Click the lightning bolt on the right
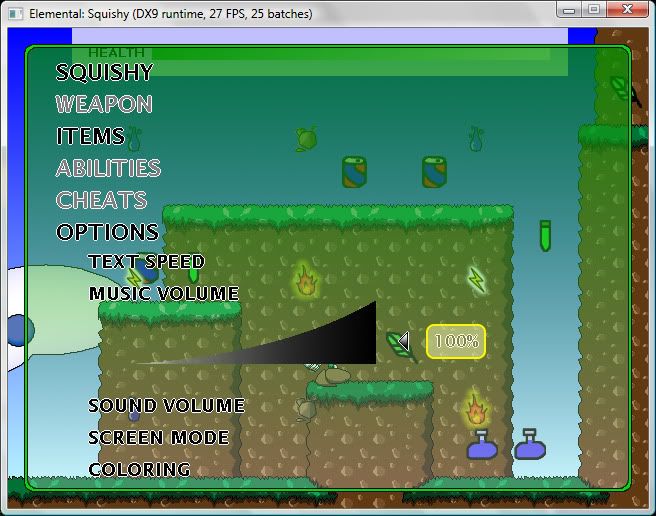 [x=477, y=280]
